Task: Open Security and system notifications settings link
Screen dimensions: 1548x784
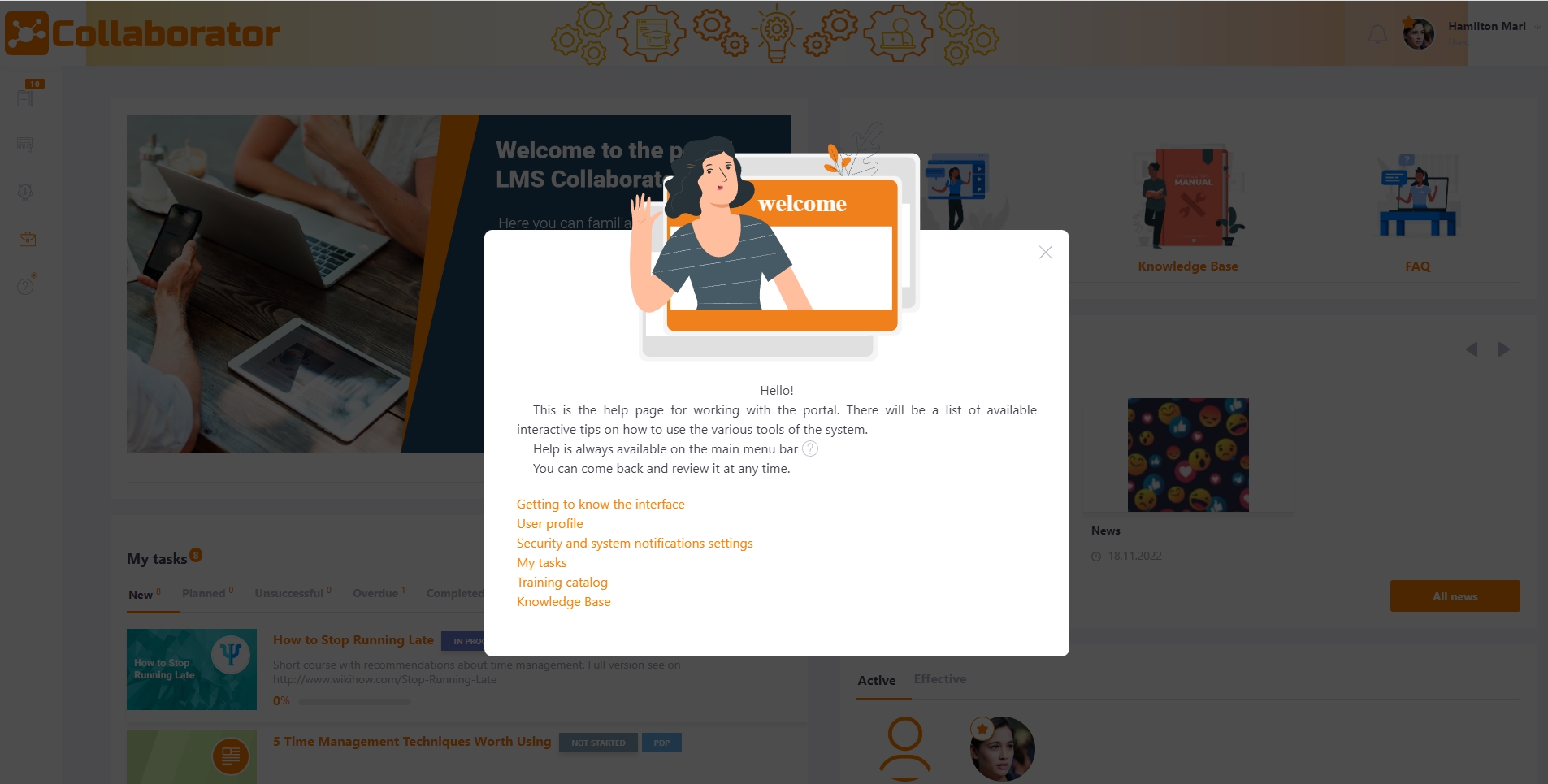Action: pyautogui.click(x=635, y=544)
